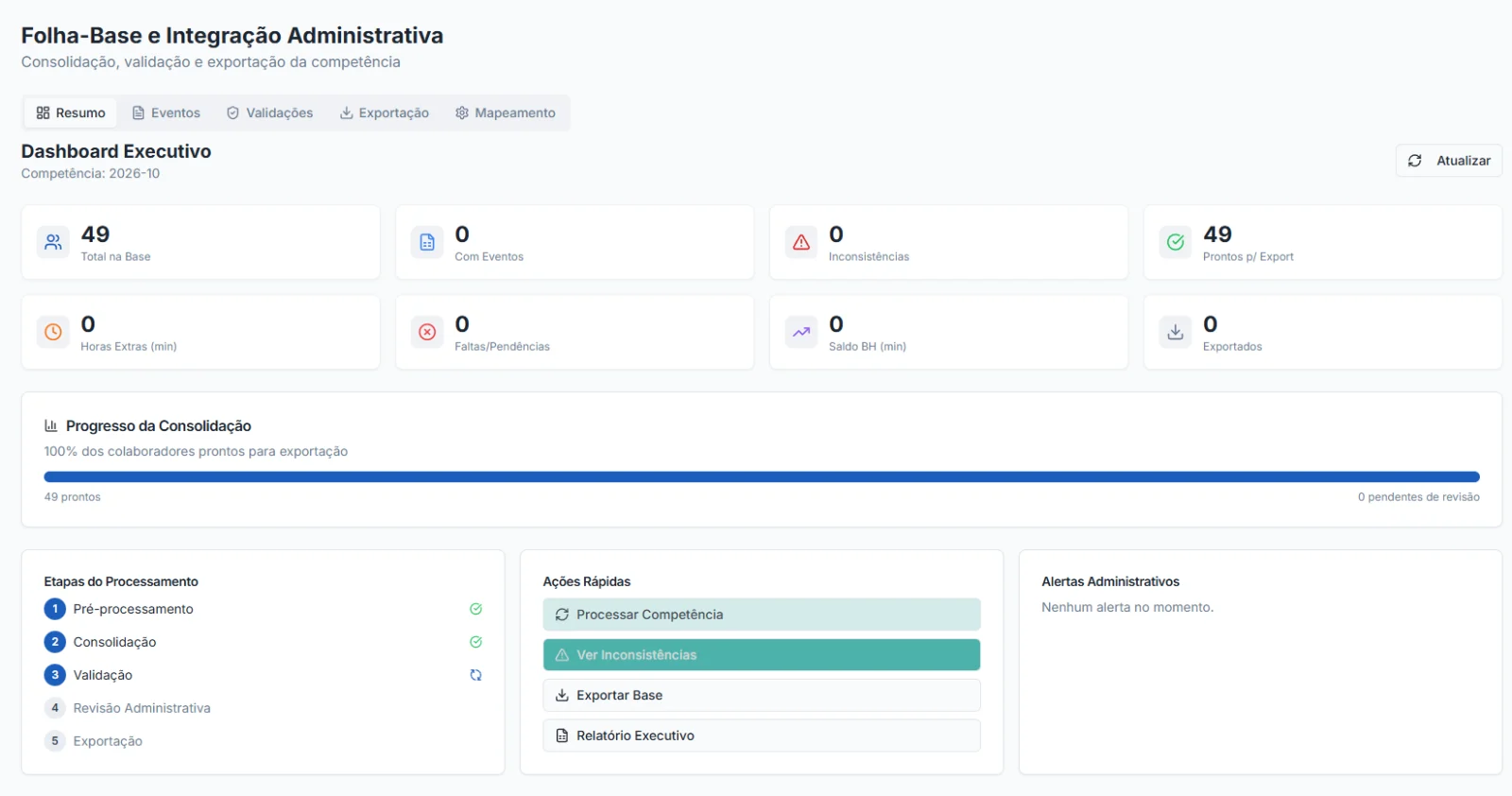The image size is (1512, 796).
Task: Click the 'Etapas do Processamento' heading
Action: pos(121,581)
